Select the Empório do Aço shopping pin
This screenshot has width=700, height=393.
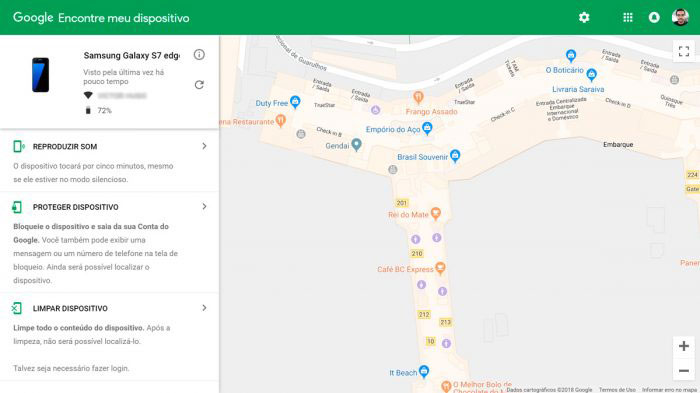427,128
